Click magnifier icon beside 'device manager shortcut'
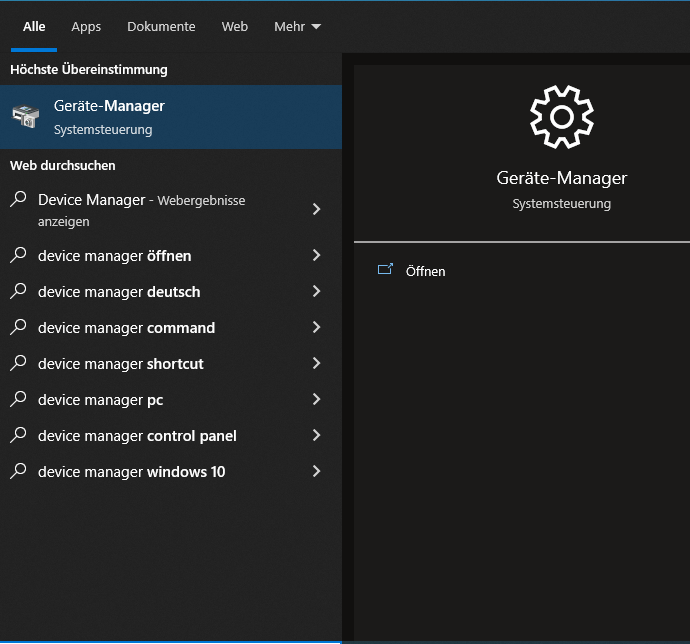 pyautogui.click(x=18, y=363)
